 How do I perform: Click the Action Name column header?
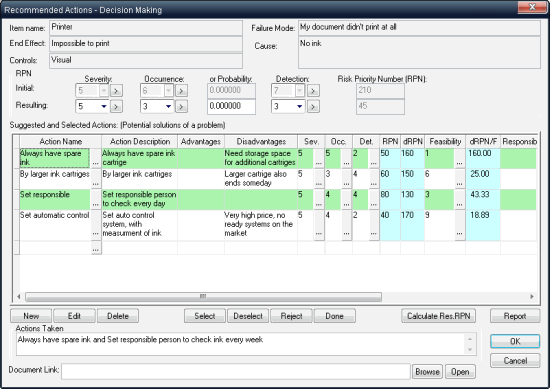click(x=61, y=141)
